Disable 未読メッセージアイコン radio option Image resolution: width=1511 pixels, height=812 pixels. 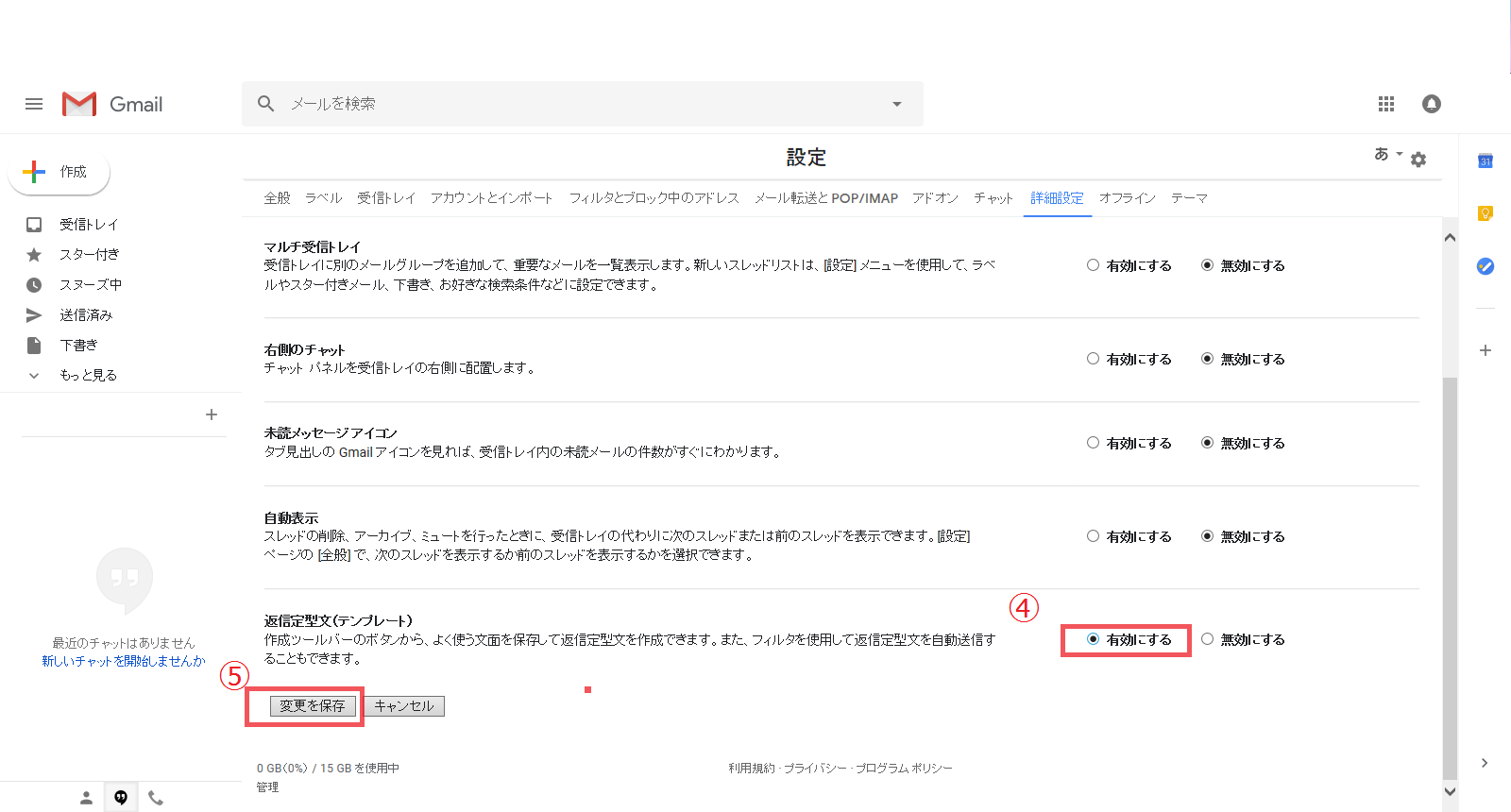[x=1207, y=443]
